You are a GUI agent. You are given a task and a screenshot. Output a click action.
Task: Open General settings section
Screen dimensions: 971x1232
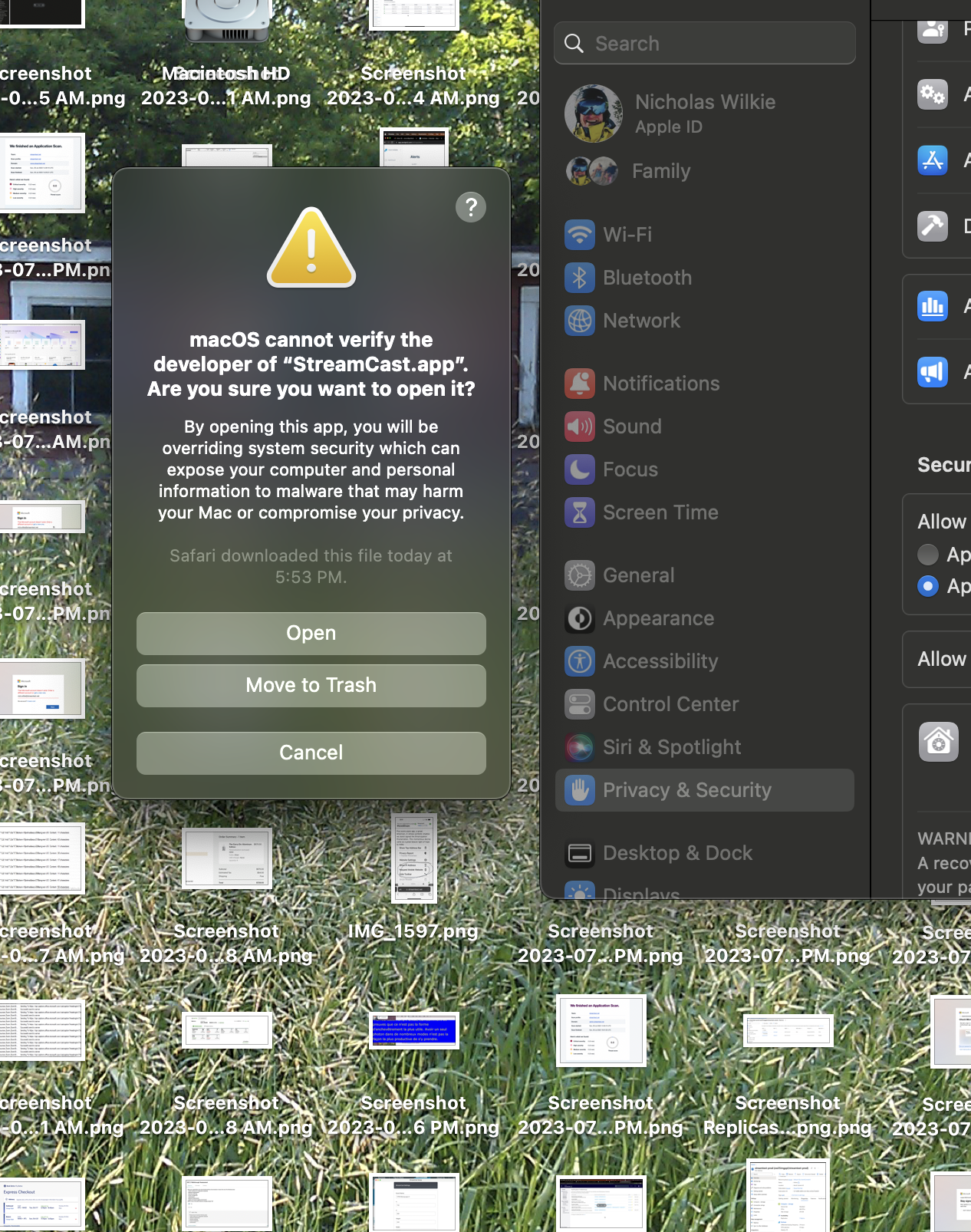point(638,575)
